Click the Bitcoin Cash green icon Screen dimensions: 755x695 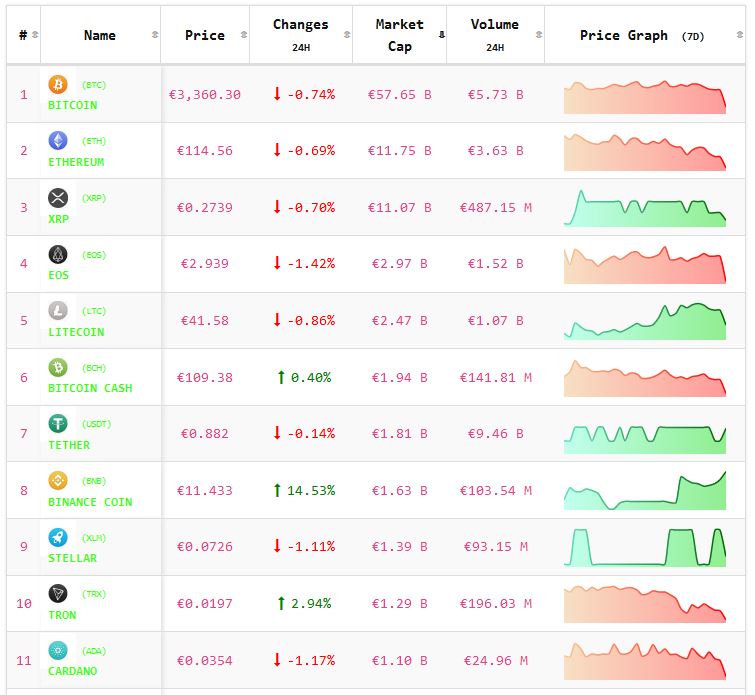pyautogui.click(x=58, y=367)
